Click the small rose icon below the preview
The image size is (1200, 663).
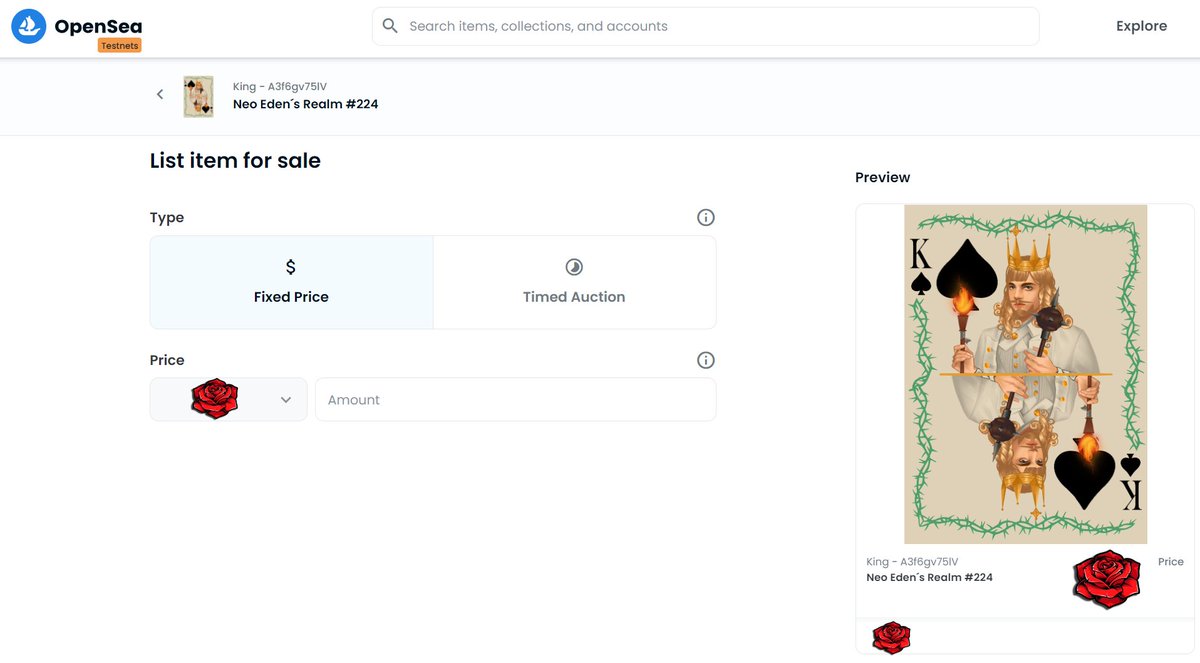[x=891, y=638]
